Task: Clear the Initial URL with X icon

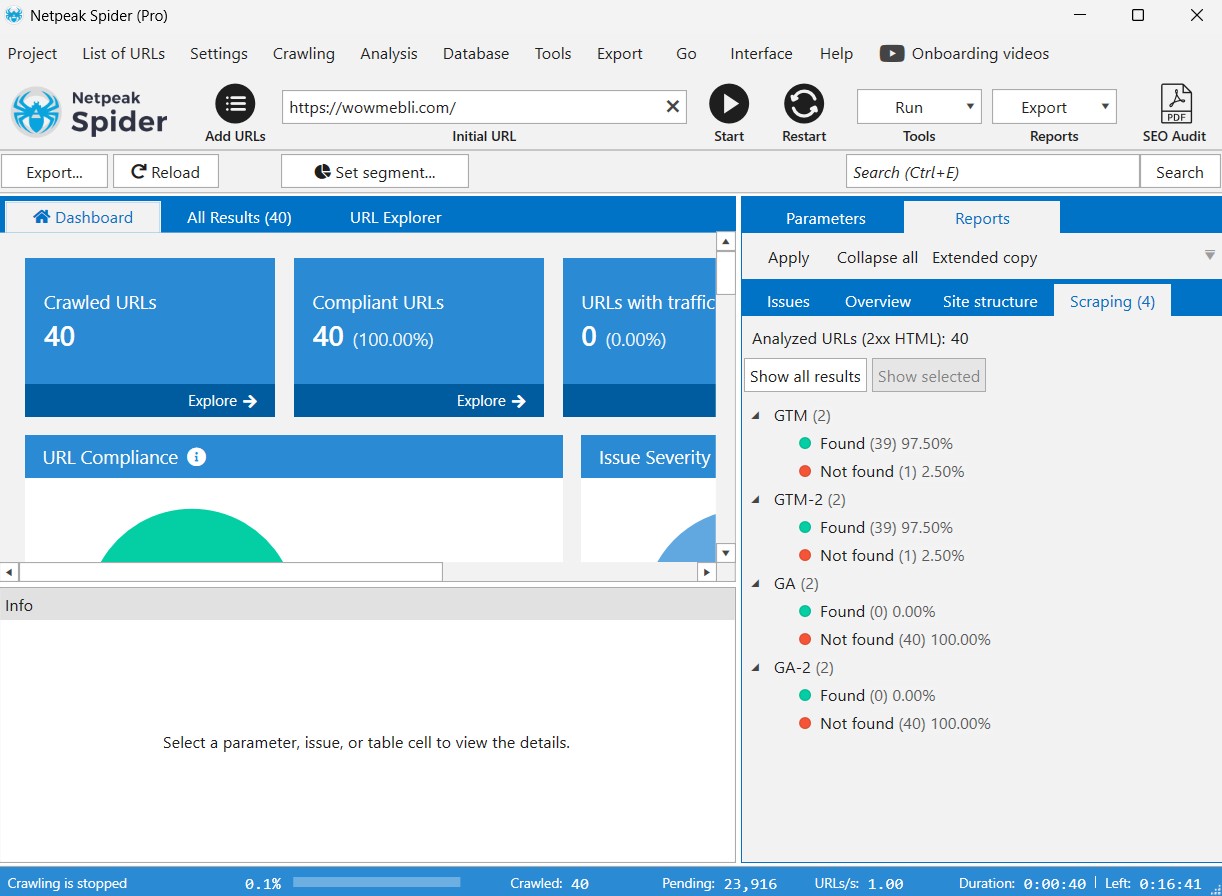Action: tap(673, 107)
